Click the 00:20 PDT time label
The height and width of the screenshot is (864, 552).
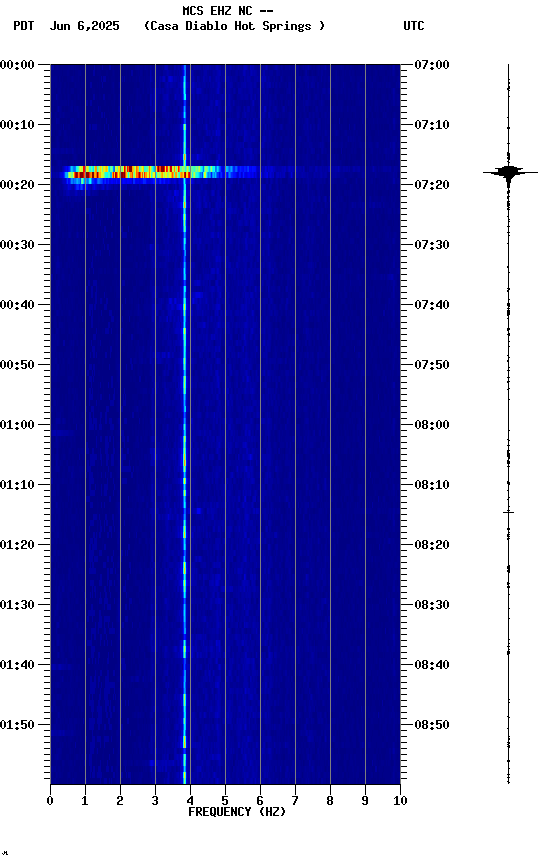pos(17,185)
